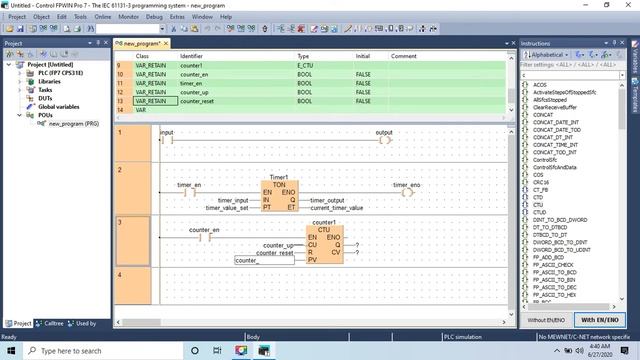Close the new_program tab with its X
This screenshot has height=360, width=640.
coord(166,43)
